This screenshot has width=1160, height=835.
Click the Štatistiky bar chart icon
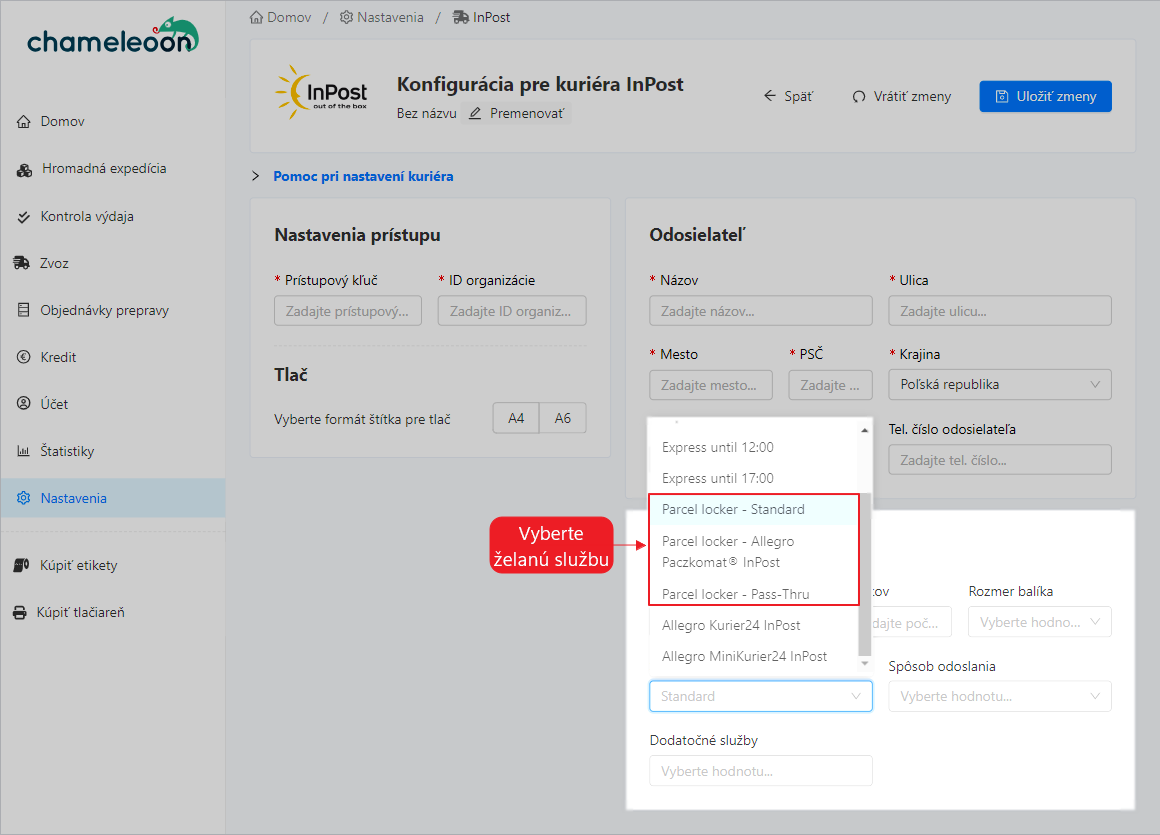pyautogui.click(x=24, y=451)
